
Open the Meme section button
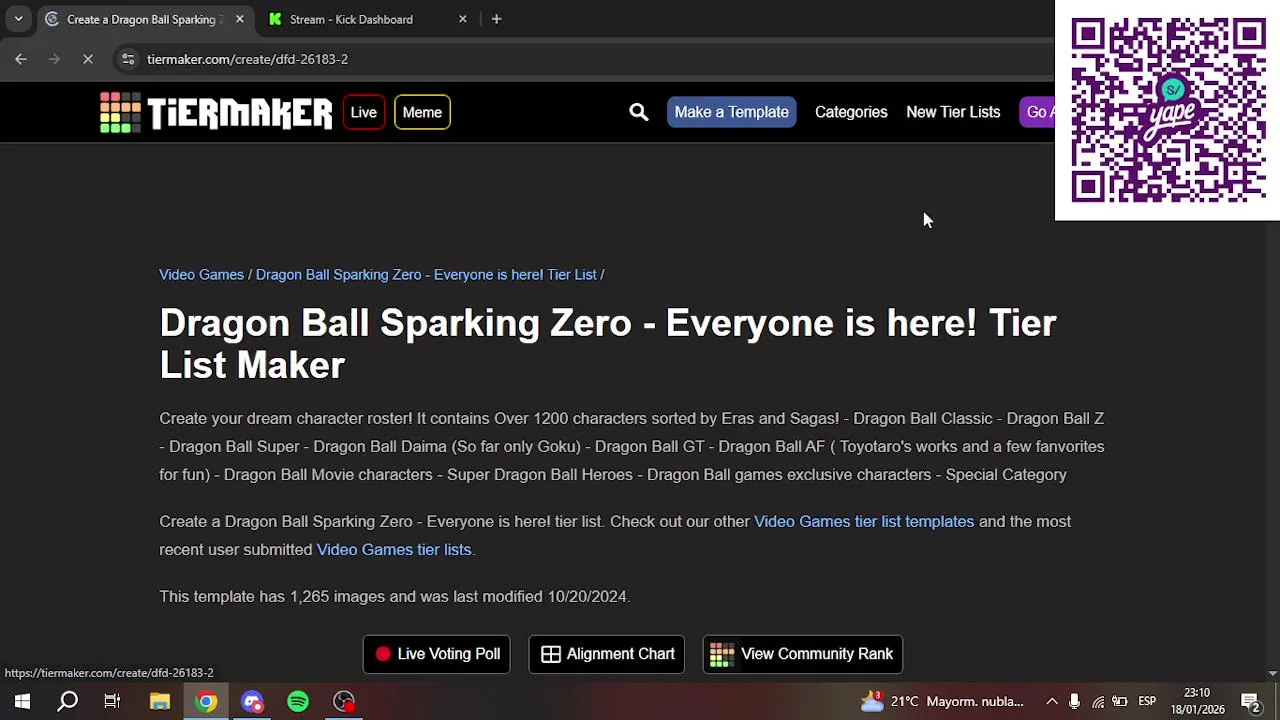[x=422, y=112]
